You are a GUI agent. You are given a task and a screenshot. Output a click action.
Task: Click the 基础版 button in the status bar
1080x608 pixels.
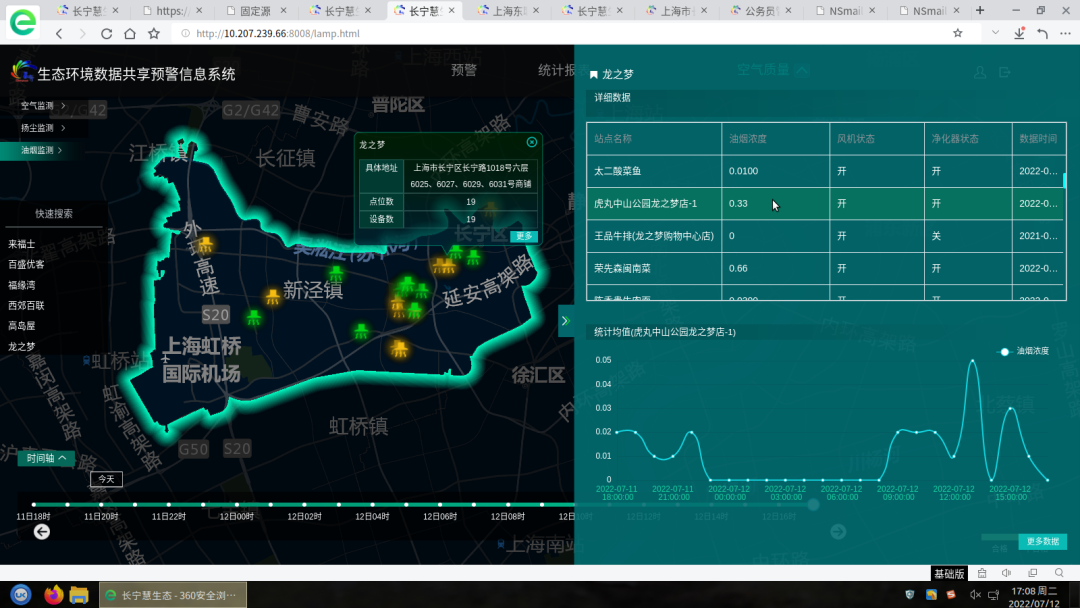948,574
